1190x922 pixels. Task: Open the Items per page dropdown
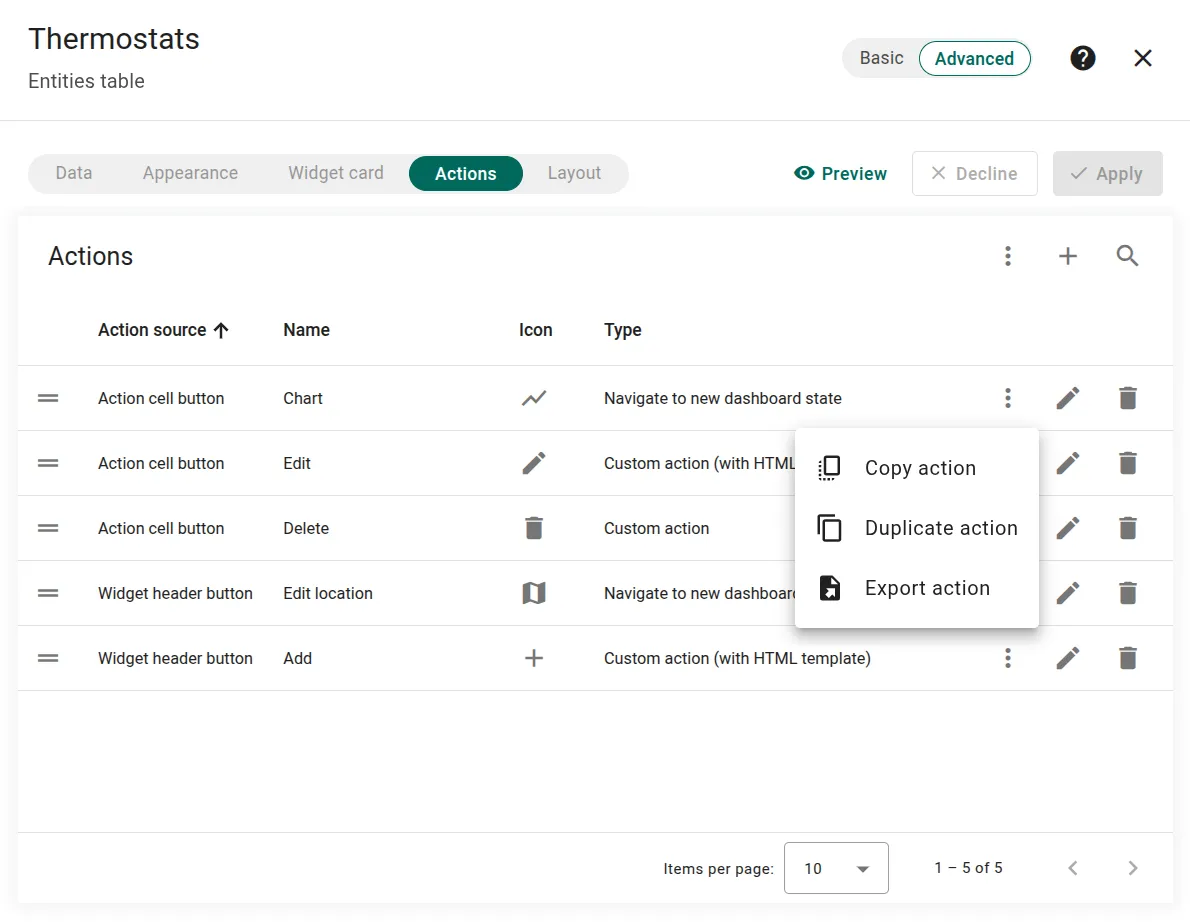[836, 868]
